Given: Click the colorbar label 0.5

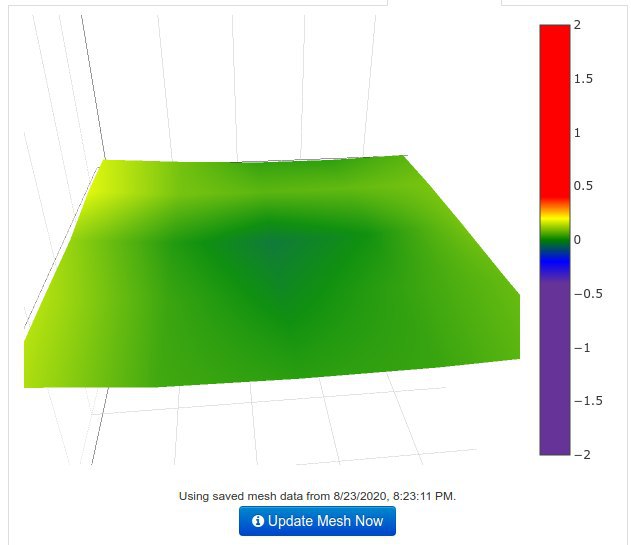Looking at the screenshot, I should click(583, 186).
